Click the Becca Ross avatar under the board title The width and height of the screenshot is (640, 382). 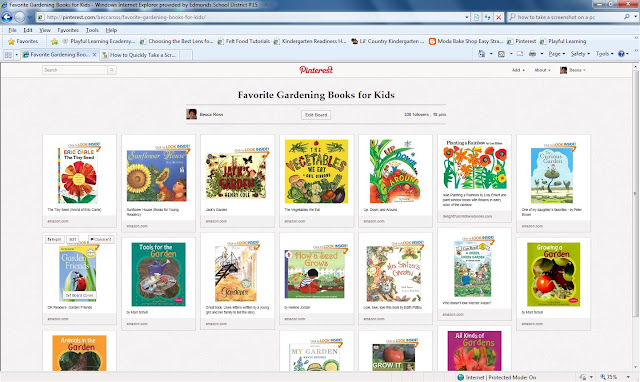[191, 114]
